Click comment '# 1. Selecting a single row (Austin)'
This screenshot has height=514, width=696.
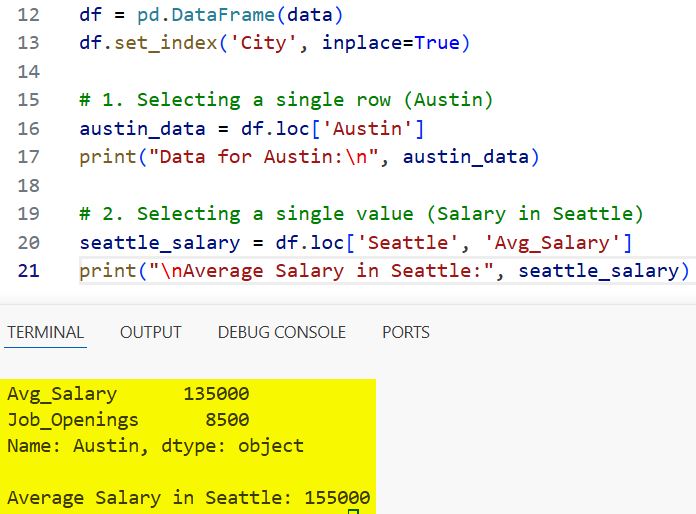(286, 100)
